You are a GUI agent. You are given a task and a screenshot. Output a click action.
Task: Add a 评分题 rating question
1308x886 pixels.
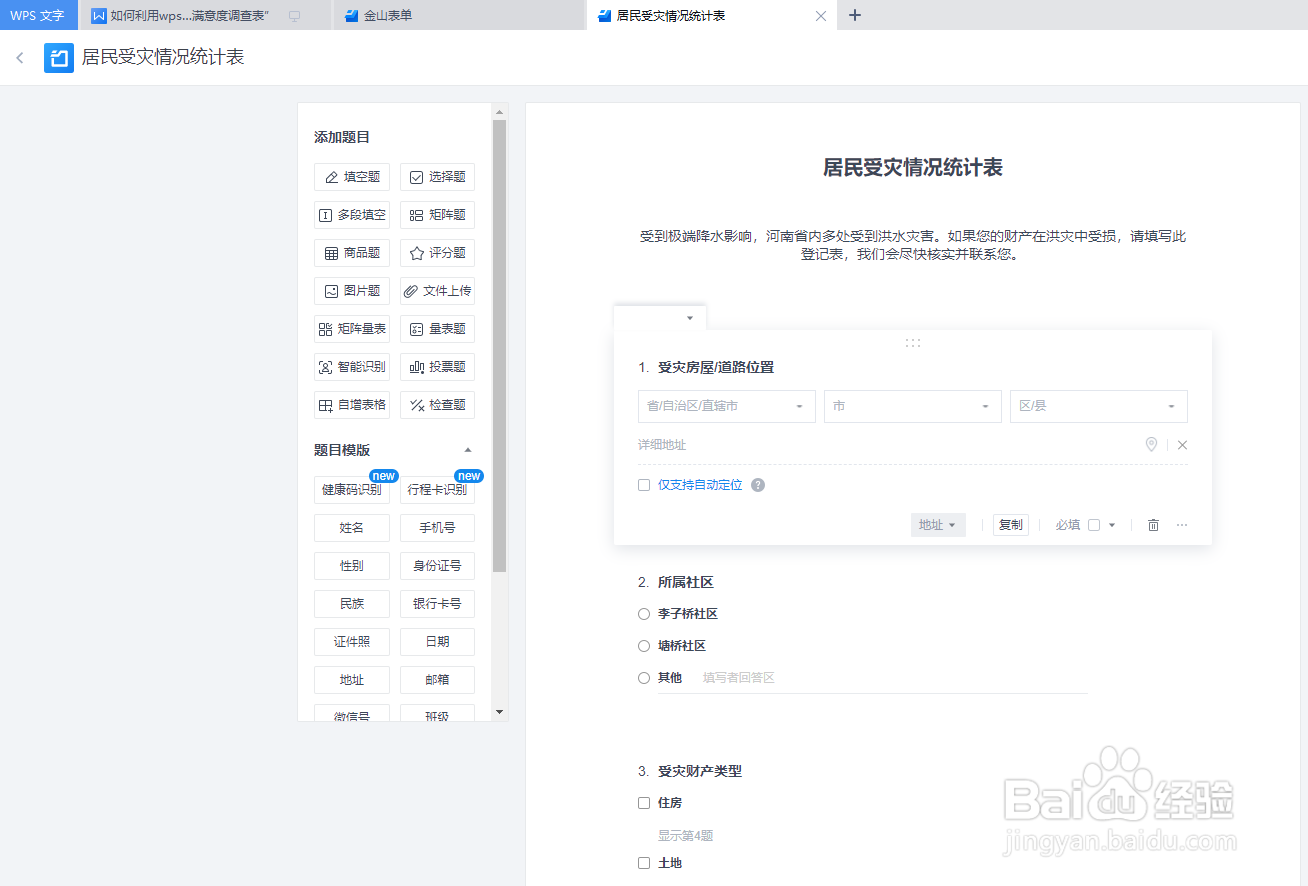click(437, 252)
